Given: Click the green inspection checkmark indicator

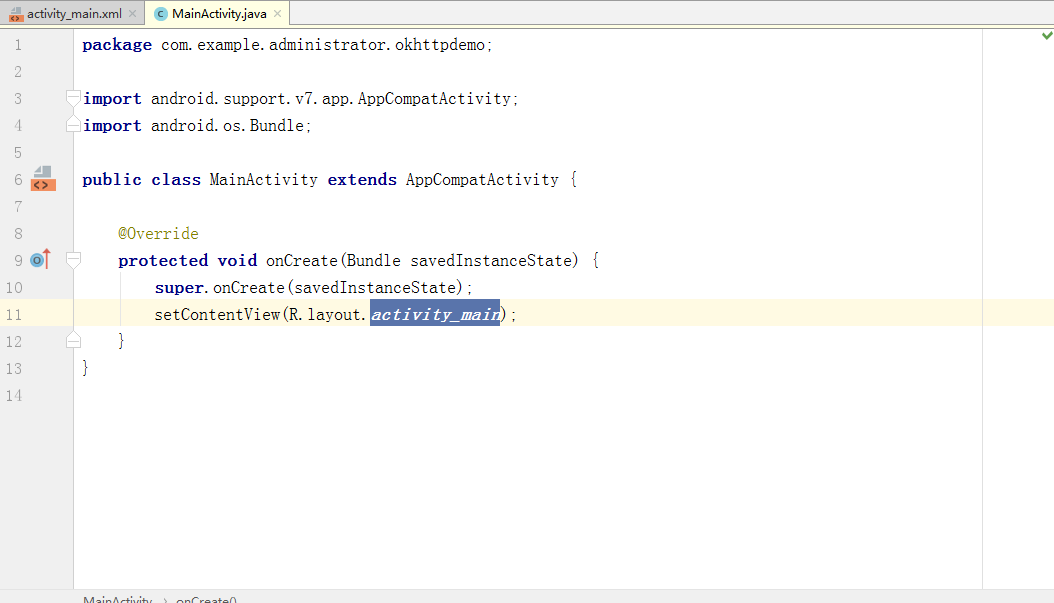Looking at the screenshot, I should [1047, 35].
